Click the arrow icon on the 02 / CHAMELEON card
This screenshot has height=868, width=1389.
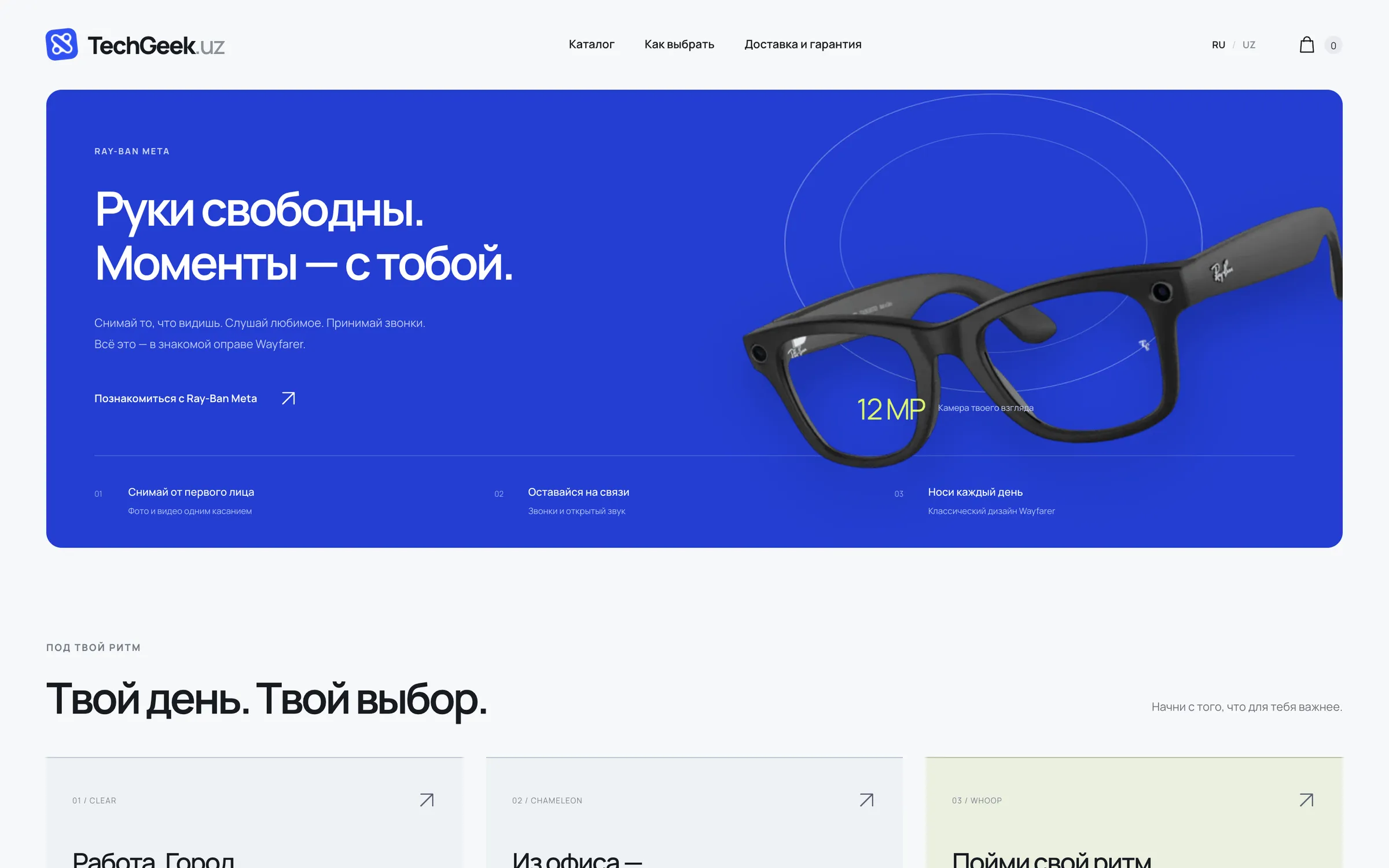(x=866, y=800)
